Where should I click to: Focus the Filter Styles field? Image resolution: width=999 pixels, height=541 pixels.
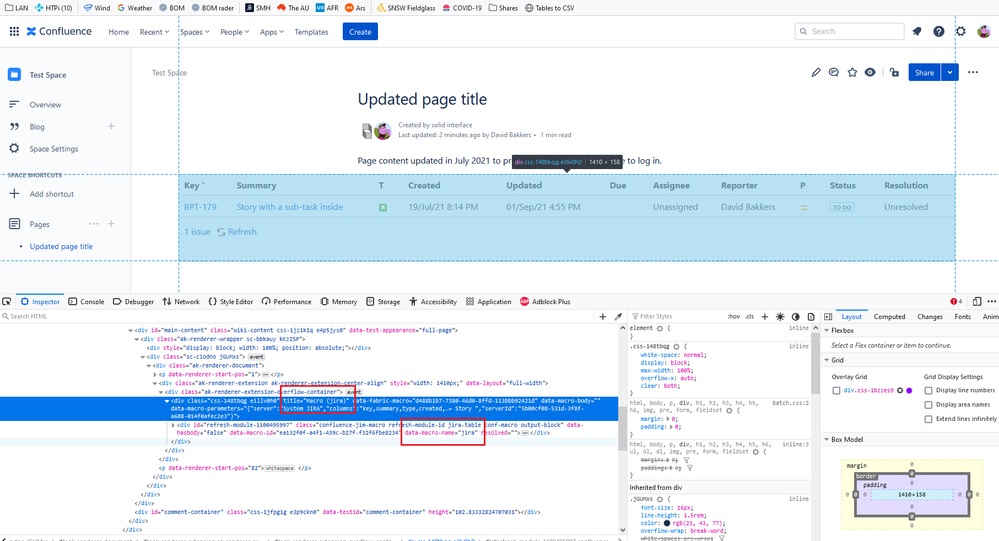click(677, 316)
